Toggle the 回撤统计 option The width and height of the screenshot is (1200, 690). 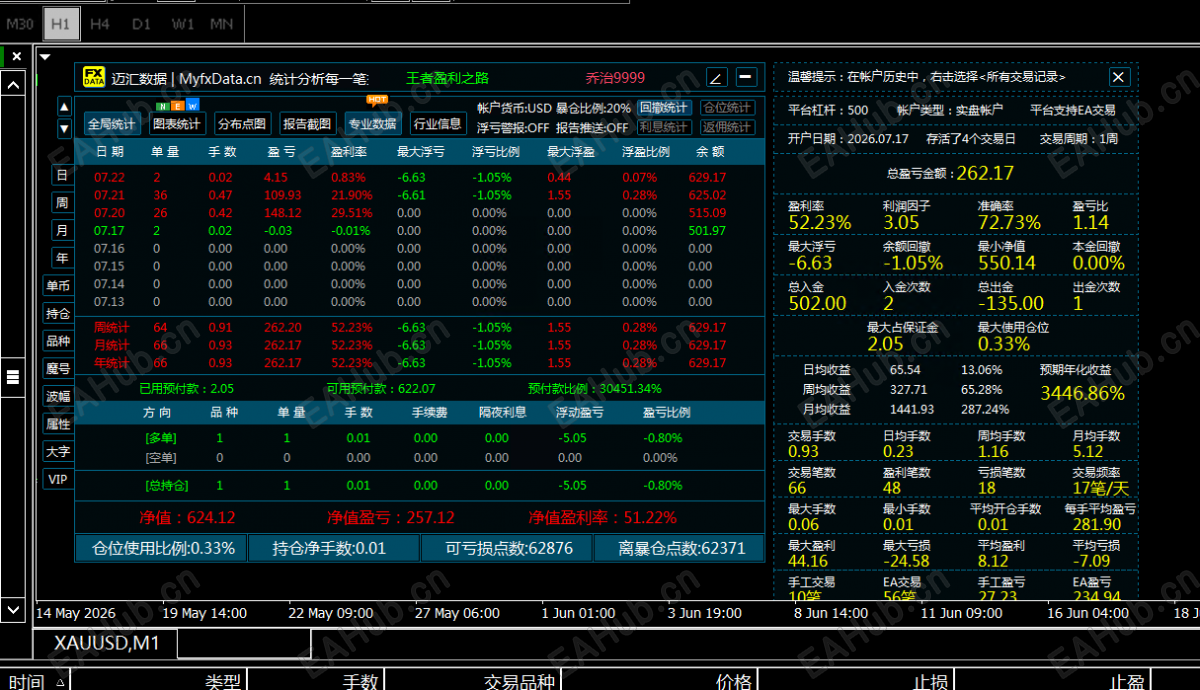(x=664, y=108)
